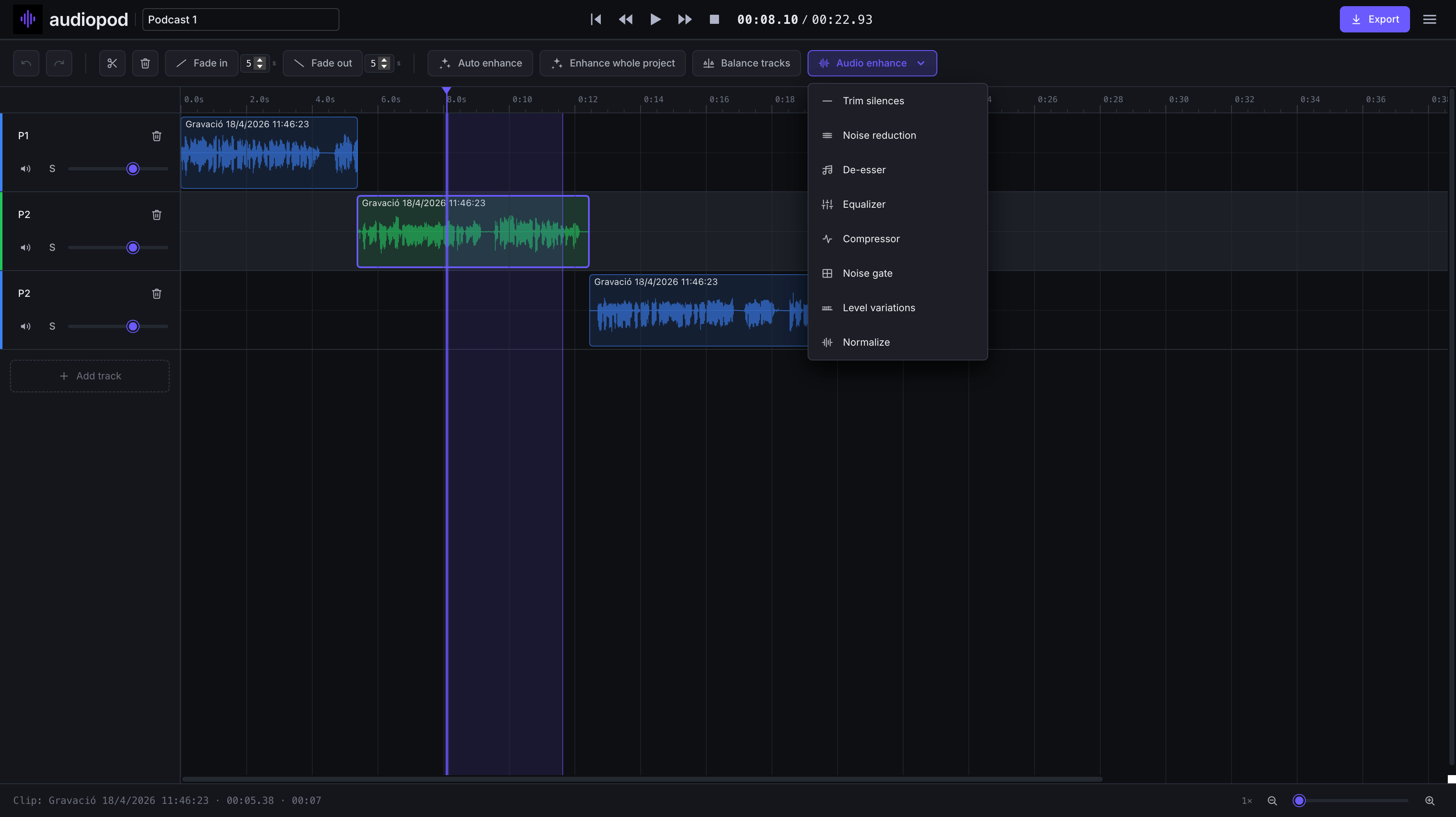Mute the bottom P2 track speaker
Viewport: 1456px width, 817px height.
pyautogui.click(x=25, y=326)
